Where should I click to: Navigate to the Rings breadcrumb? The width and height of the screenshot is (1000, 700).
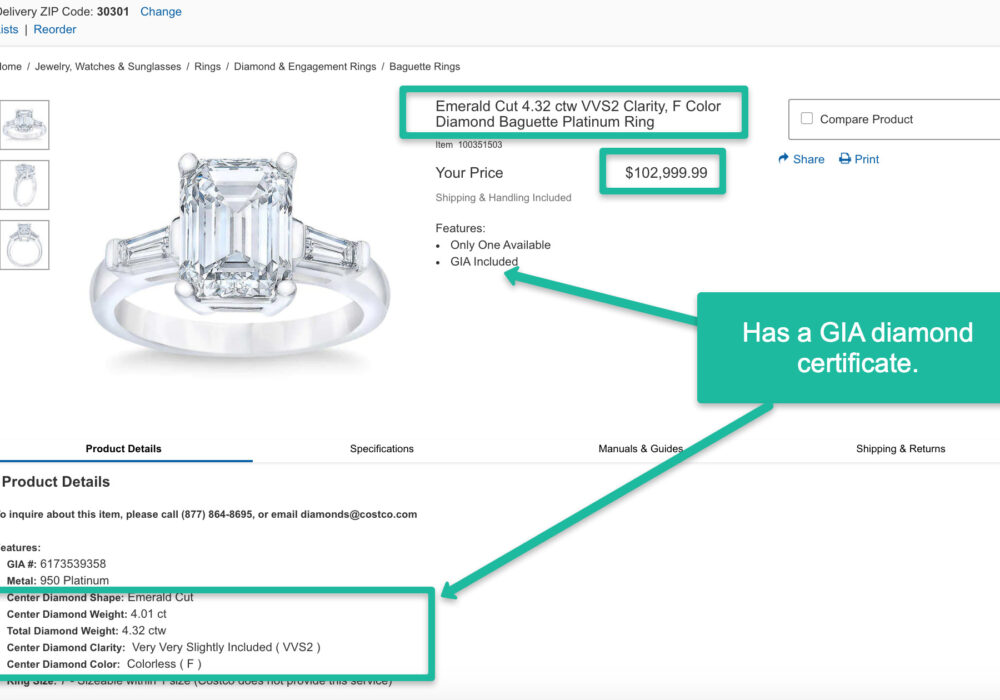207,67
